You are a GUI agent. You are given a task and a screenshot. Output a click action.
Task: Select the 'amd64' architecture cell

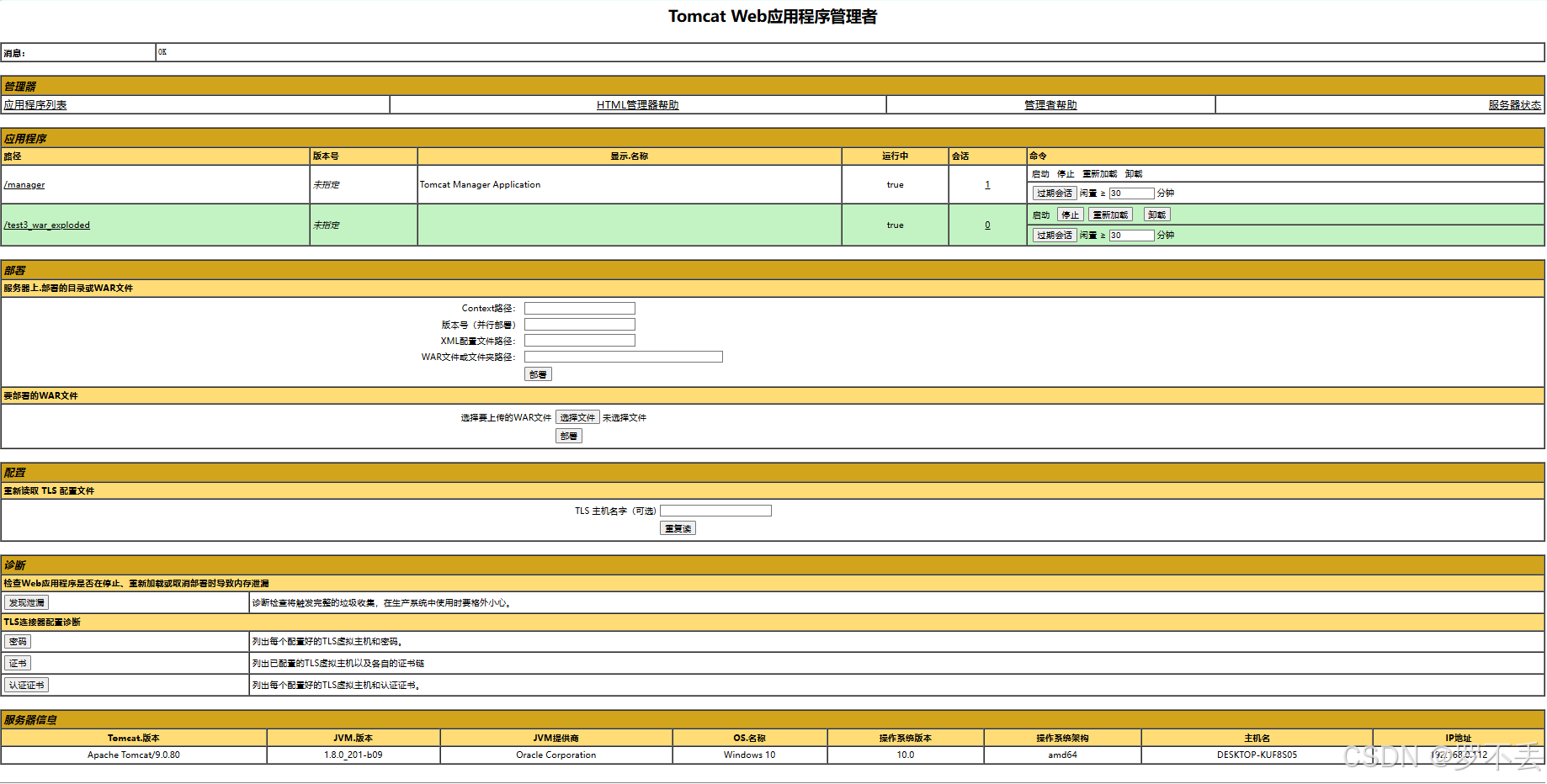1063,755
